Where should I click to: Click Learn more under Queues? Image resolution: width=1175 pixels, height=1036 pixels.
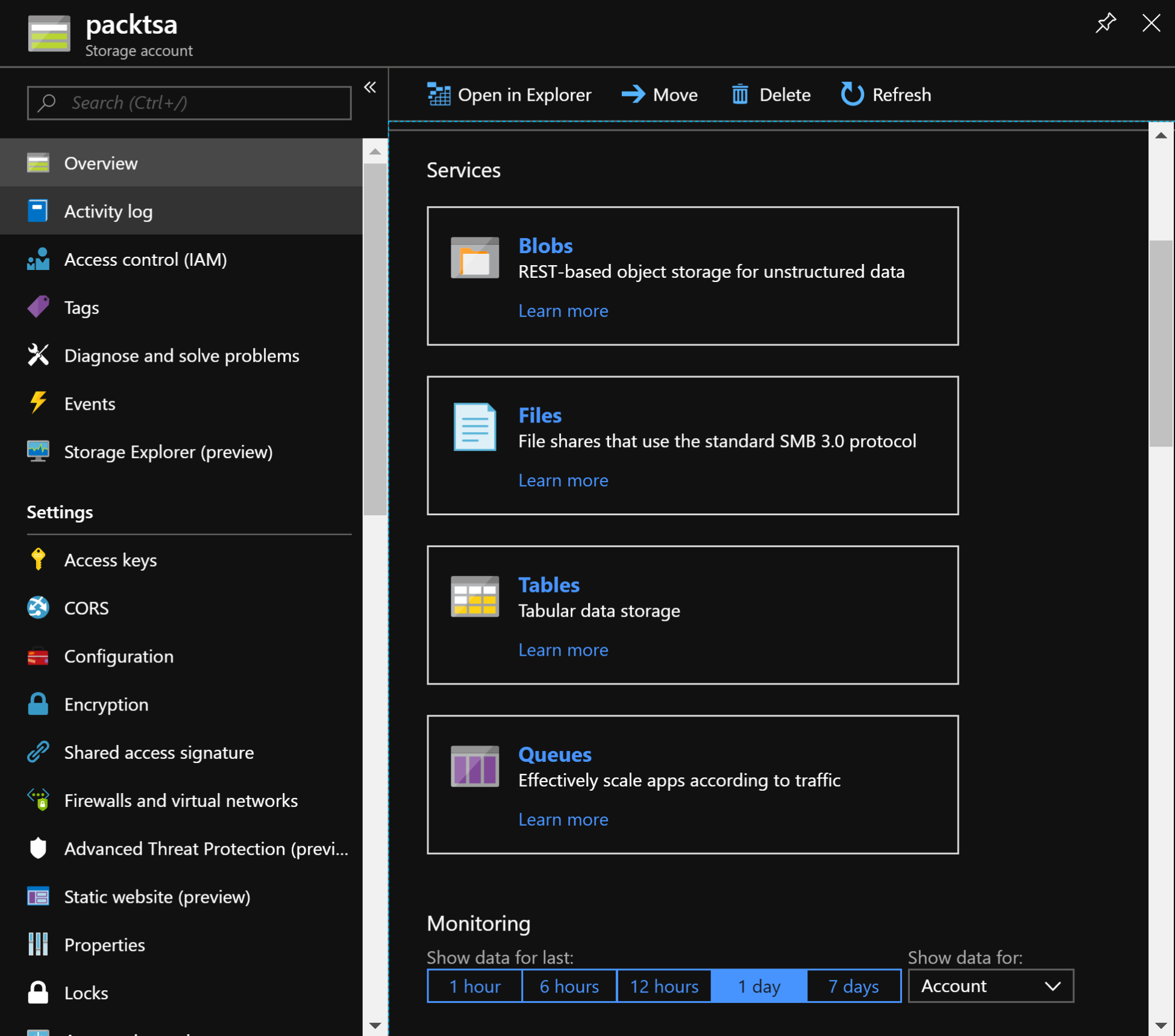(x=563, y=819)
